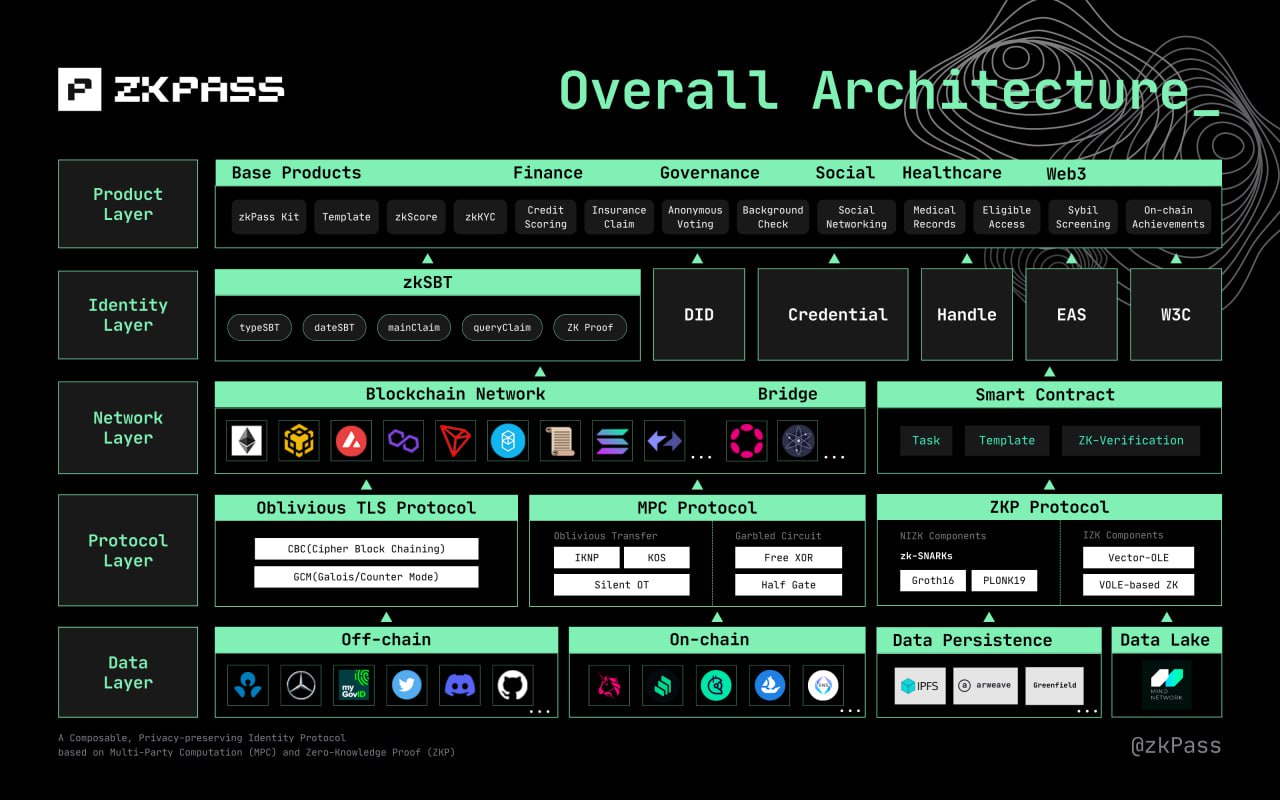Screen dimensions: 1280x800
Task: Click the GitHub logo icon
Action: (512, 685)
